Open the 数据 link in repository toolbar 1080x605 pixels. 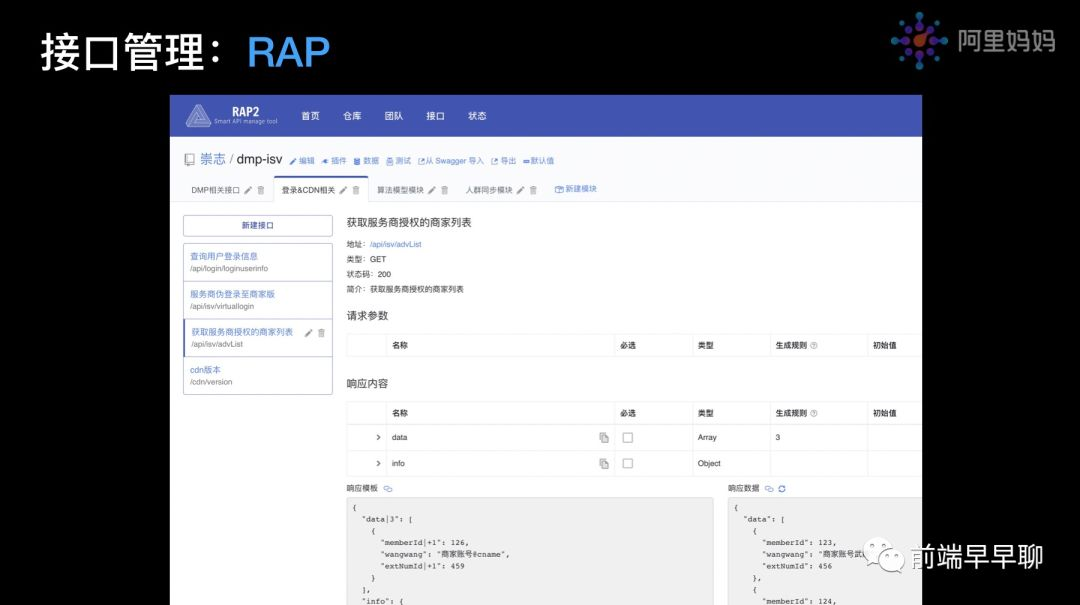coord(366,161)
